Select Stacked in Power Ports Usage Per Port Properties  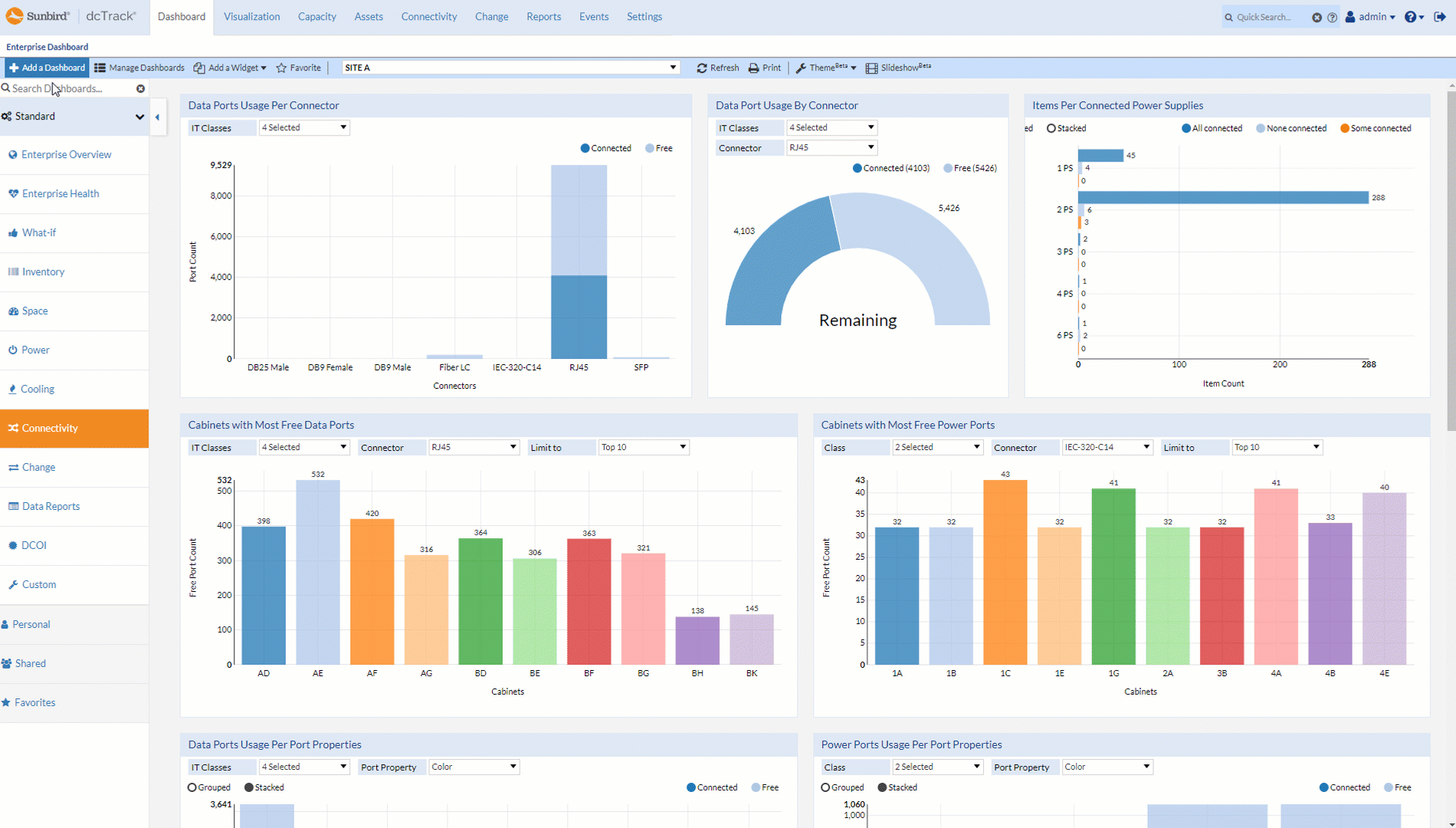coord(880,787)
